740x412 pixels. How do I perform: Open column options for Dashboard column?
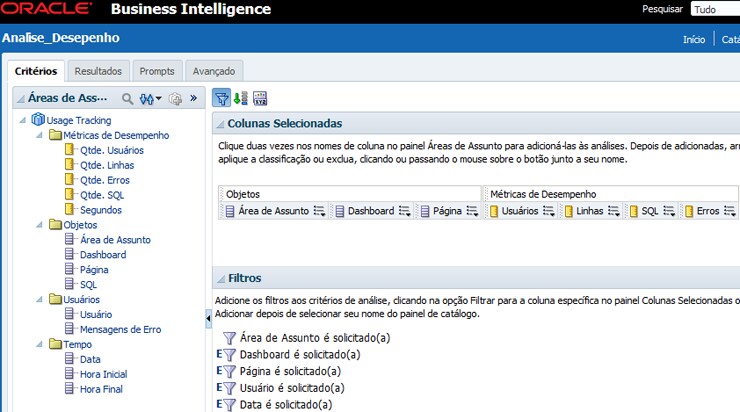(404, 211)
